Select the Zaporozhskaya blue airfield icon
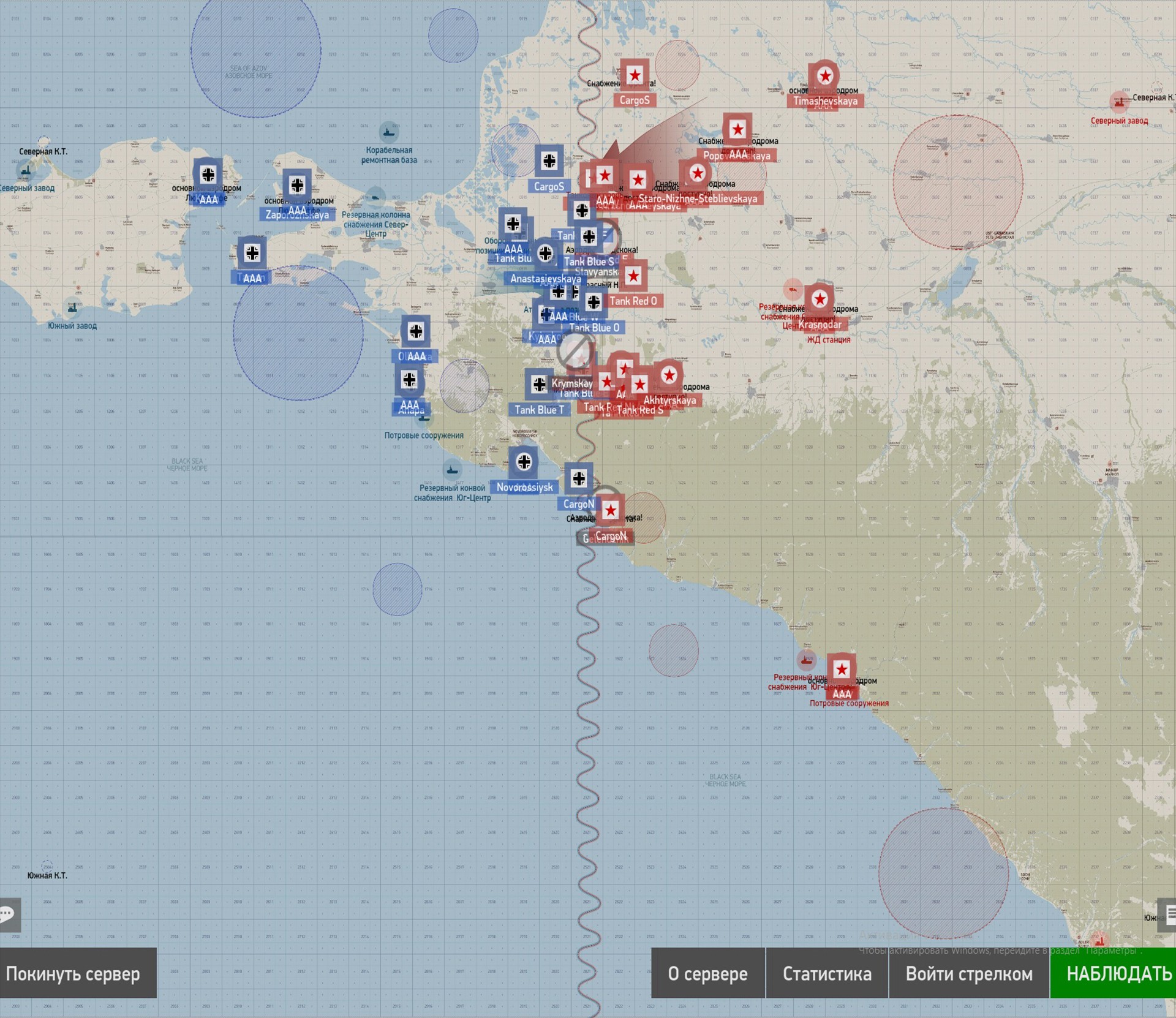The height and width of the screenshot is (1018, 1176). click(x=297, y=185)
